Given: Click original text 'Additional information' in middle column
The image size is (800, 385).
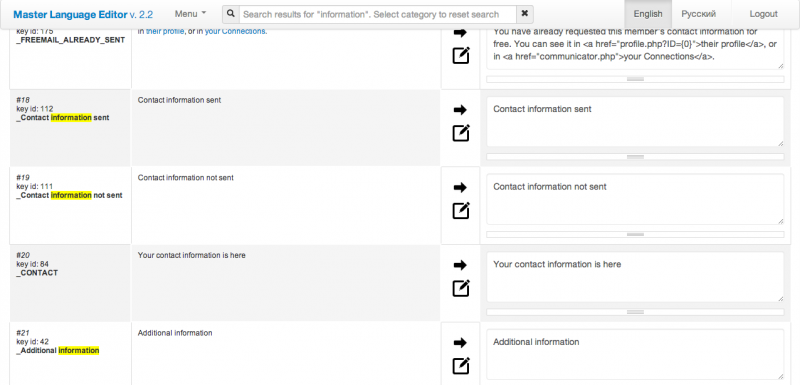Looking at the screenshot, I should [x=175, y=333].
